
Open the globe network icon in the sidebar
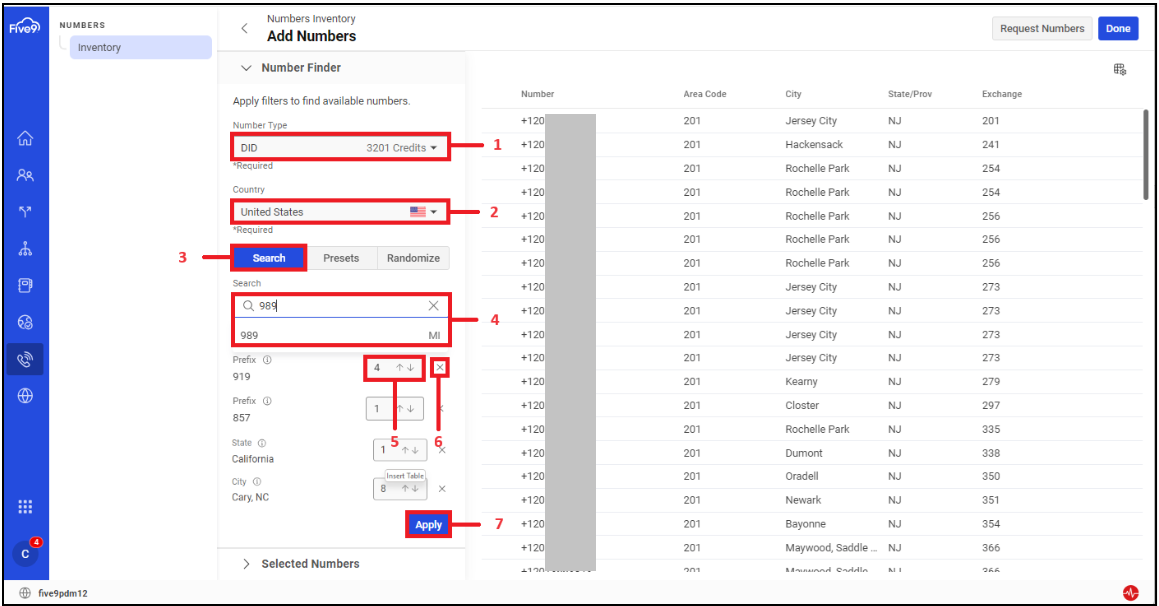click(25, 396)
